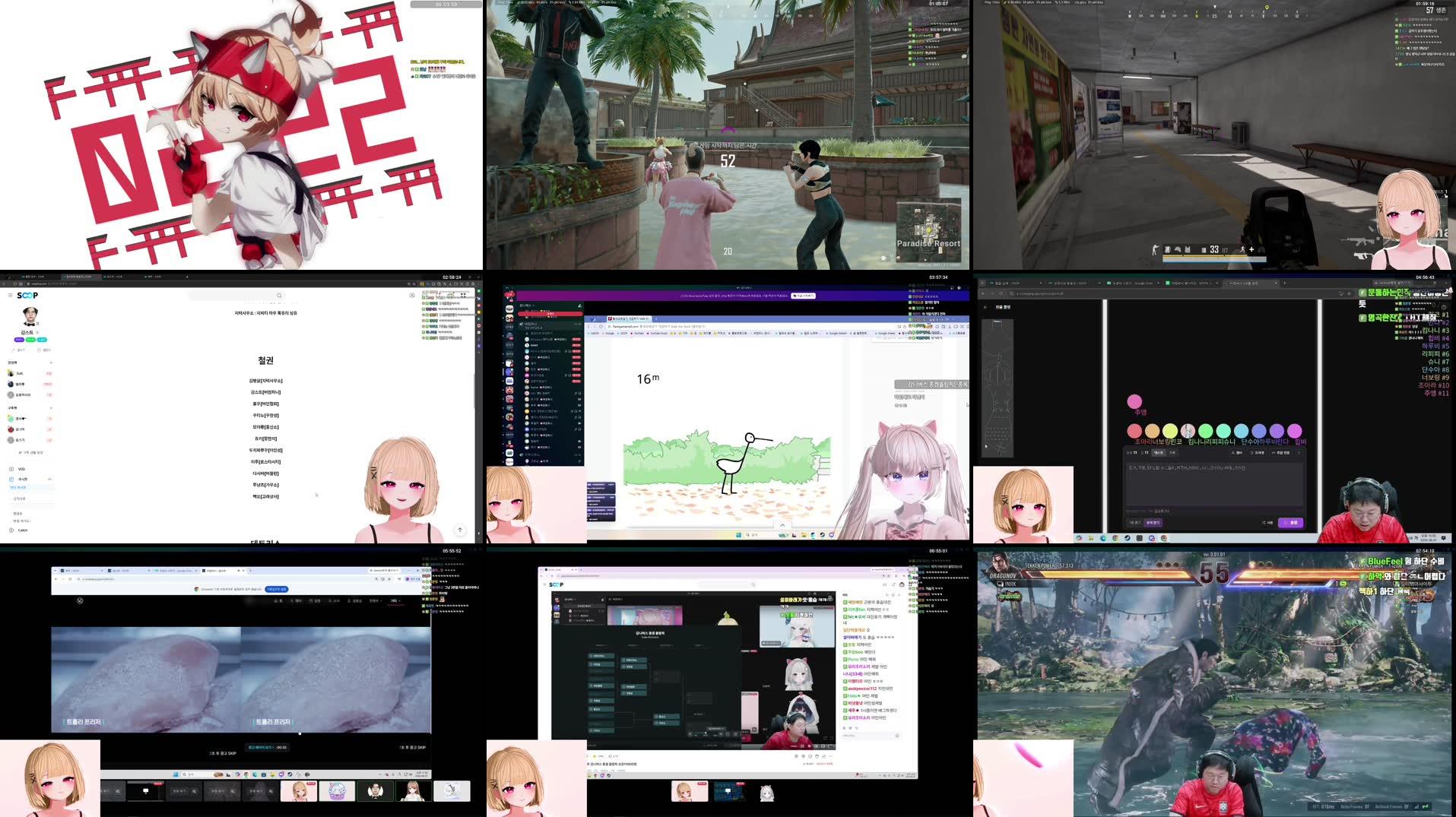The width and height of the screenshot is (1456, 817).
Task: Open the streamer profile avatar with bow tie
Action: pyautogui.click(x=30, y=316)
